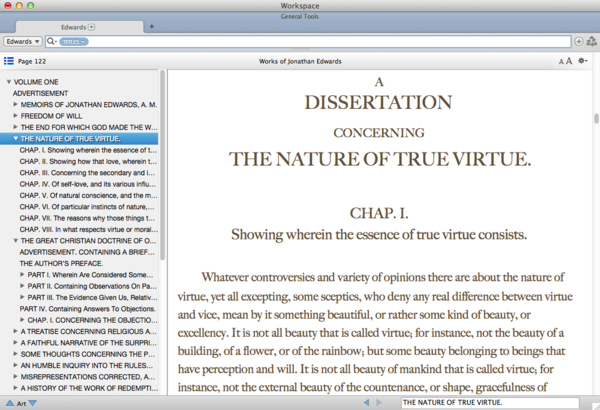Select VOLUME ONE label in contents
The height and width of the screenshot is (410, 600).
pos(36,82)
